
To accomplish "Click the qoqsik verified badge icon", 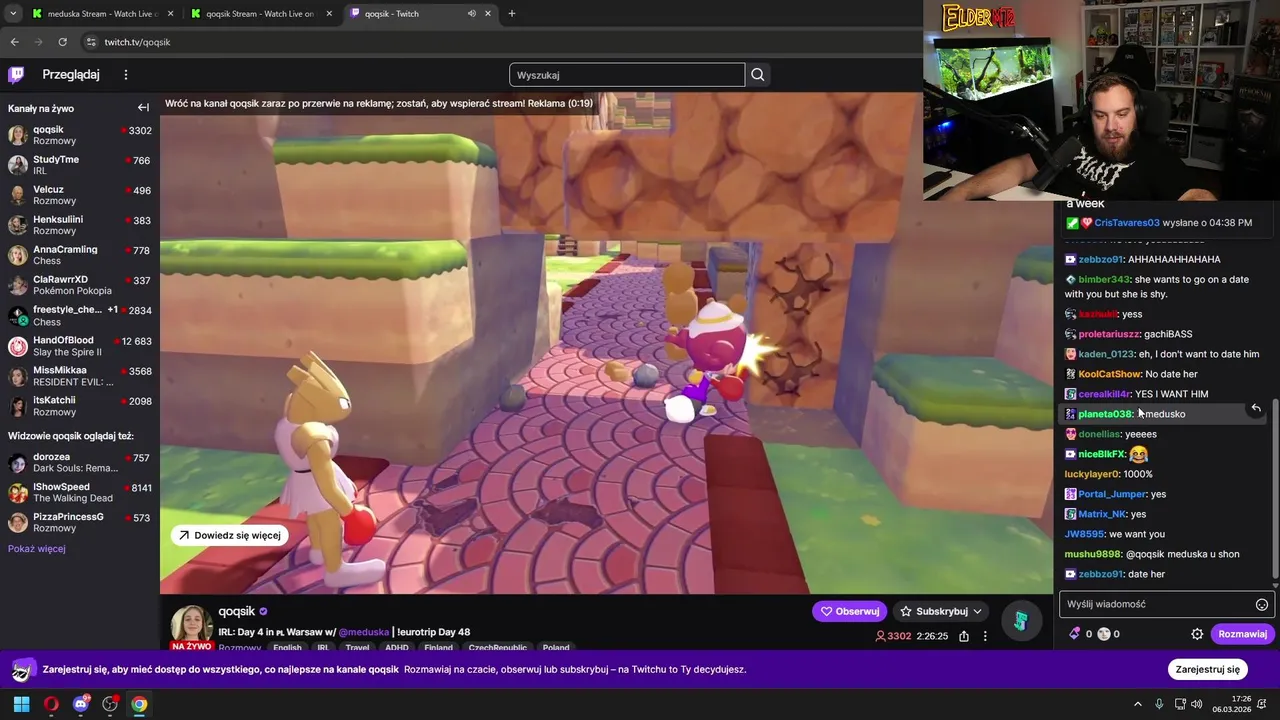I will pos(264,612).
